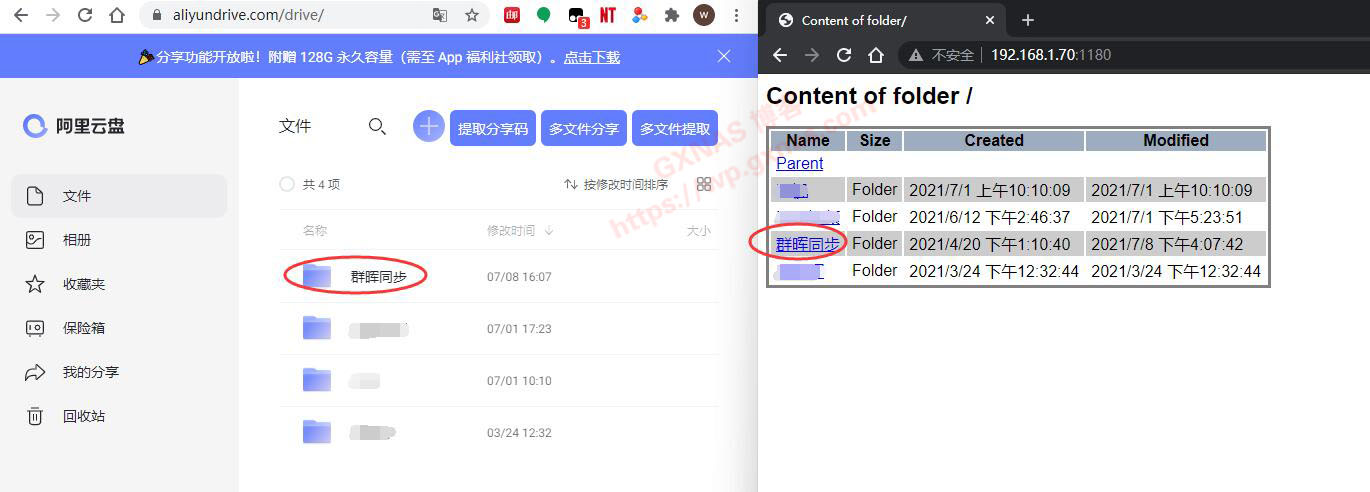Screen dimensions: 1370x492
Task: Click the 多文件分享 button
Action: (x=584, y=128)
